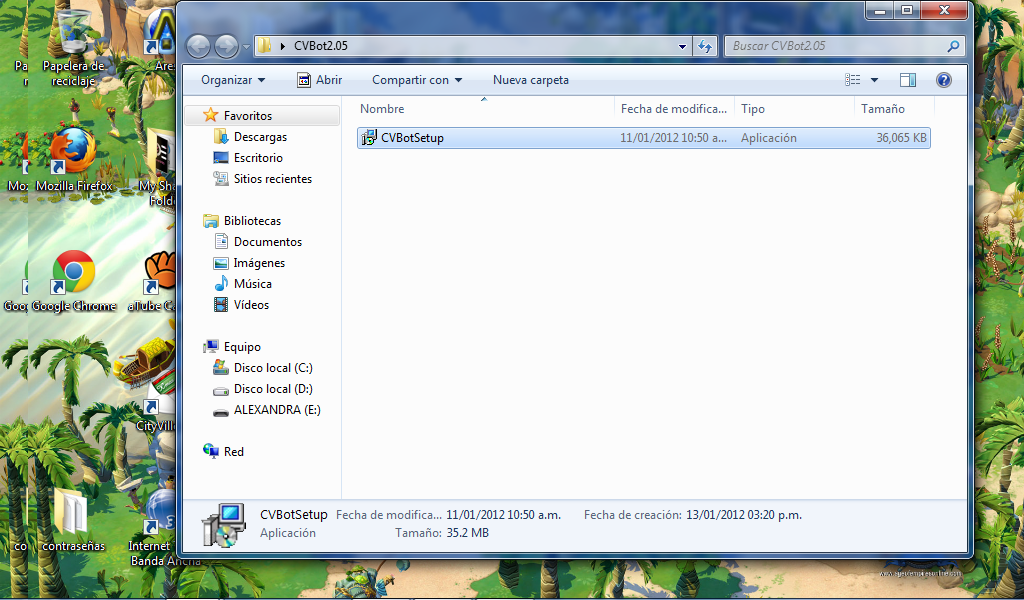Click the Nueva carpeta button

[530, 79]
